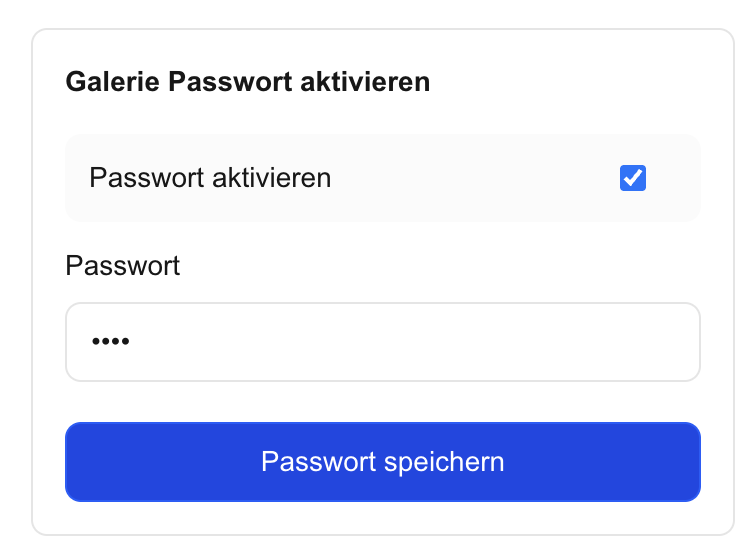Submit form with blue save button
756x558 pixels.
coord(383,462)
